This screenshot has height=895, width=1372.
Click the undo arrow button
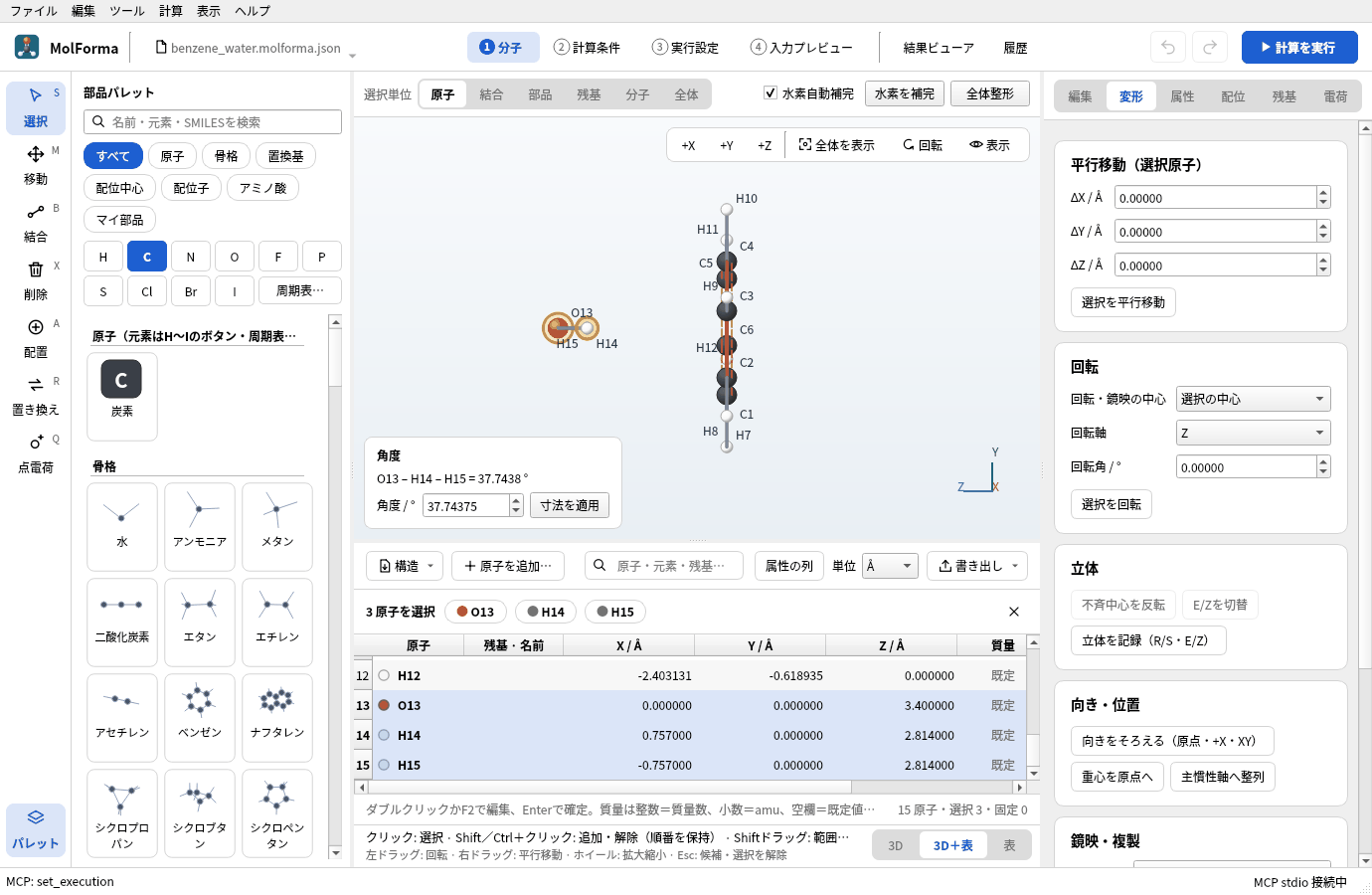[x=1168, y=47]
